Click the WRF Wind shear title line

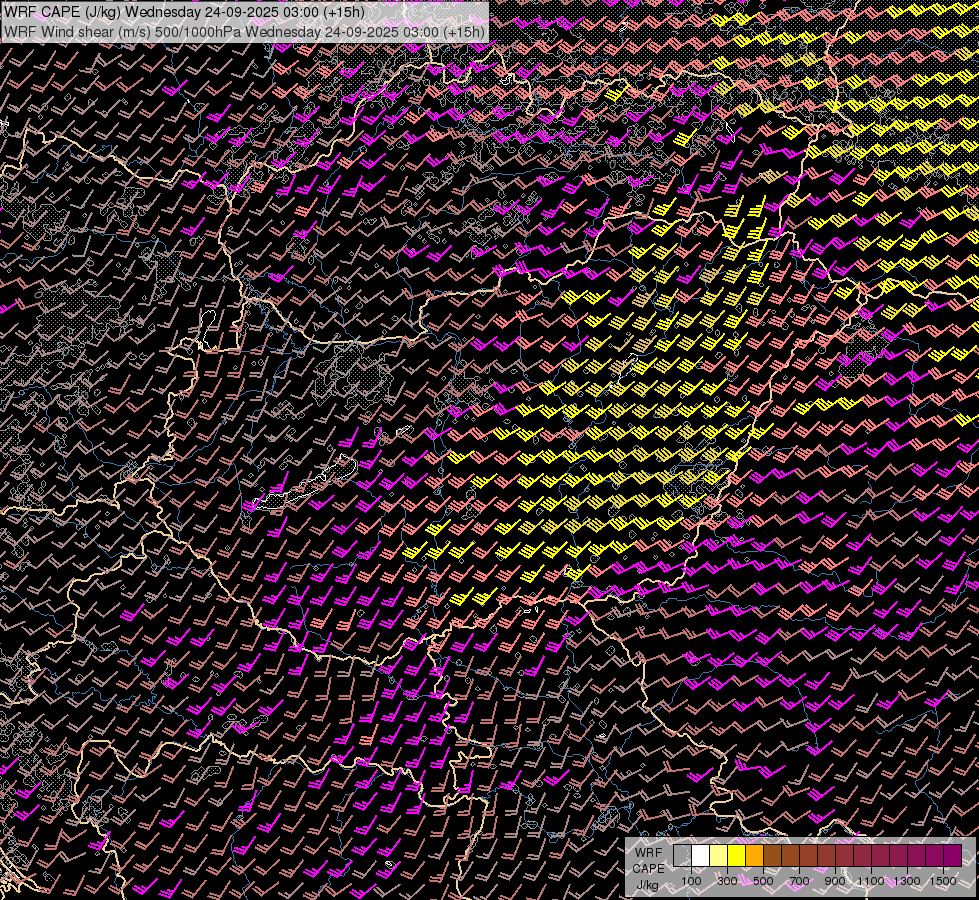tap(244, 31)
